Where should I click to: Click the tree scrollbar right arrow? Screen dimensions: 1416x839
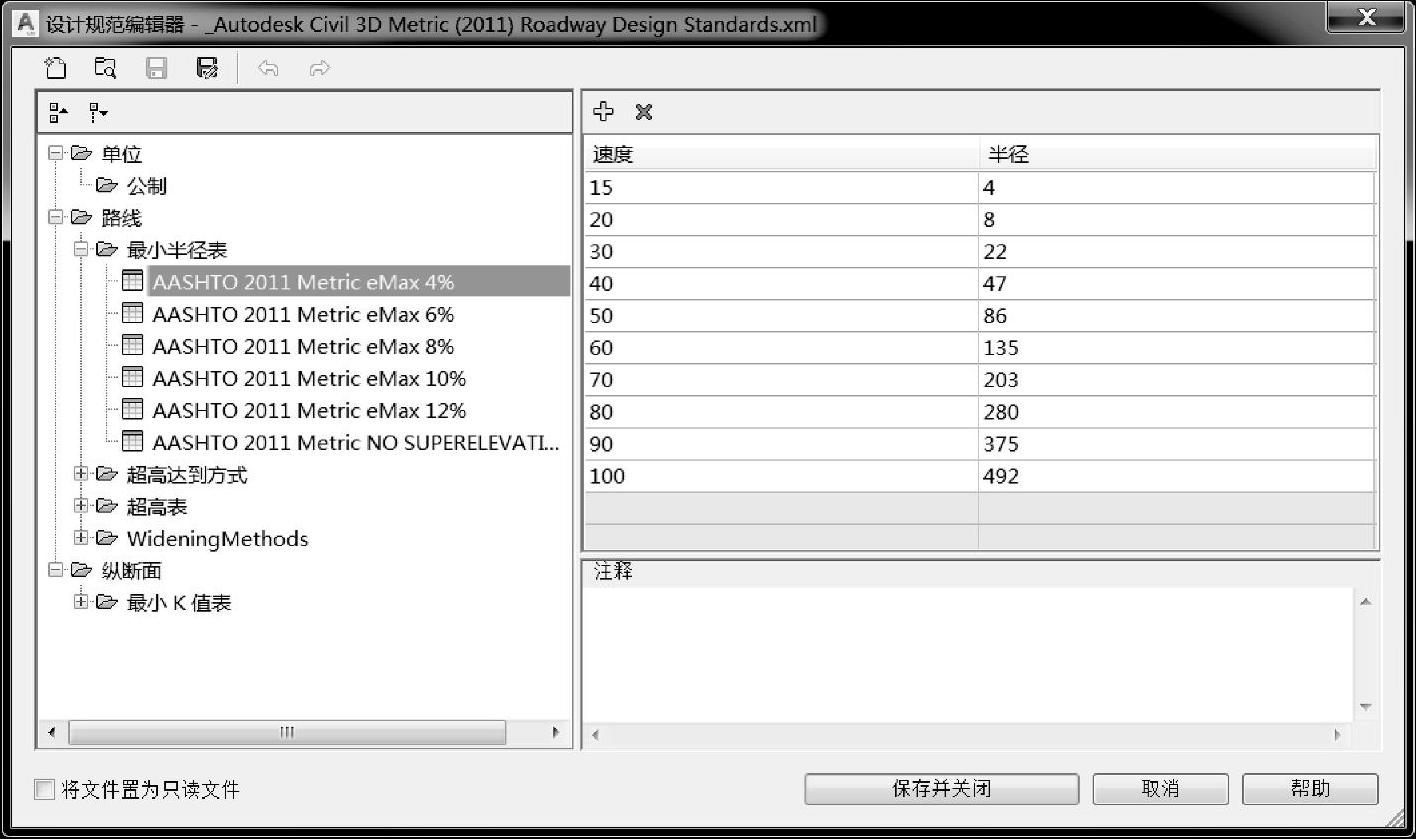tap(557, 732)
